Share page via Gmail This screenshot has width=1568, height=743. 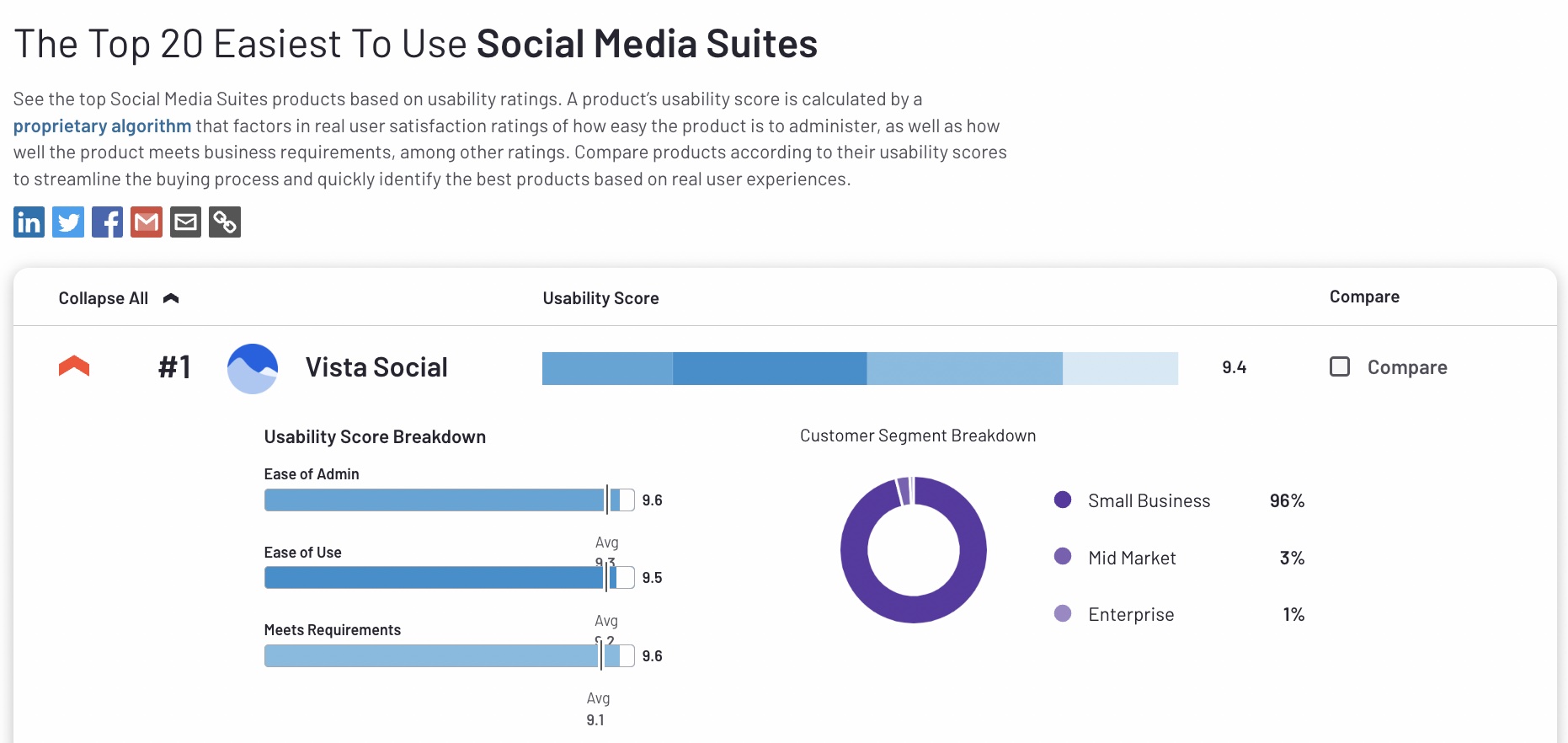147,222
